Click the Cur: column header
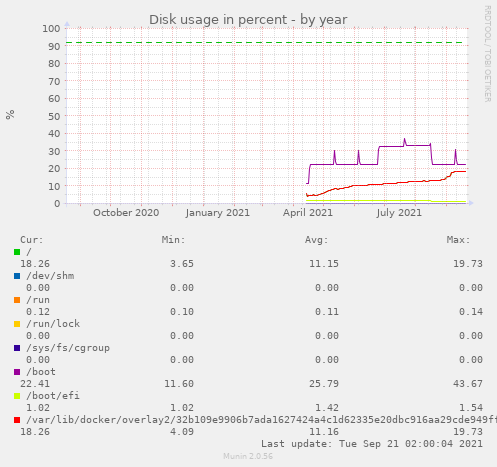 point(32,240)
